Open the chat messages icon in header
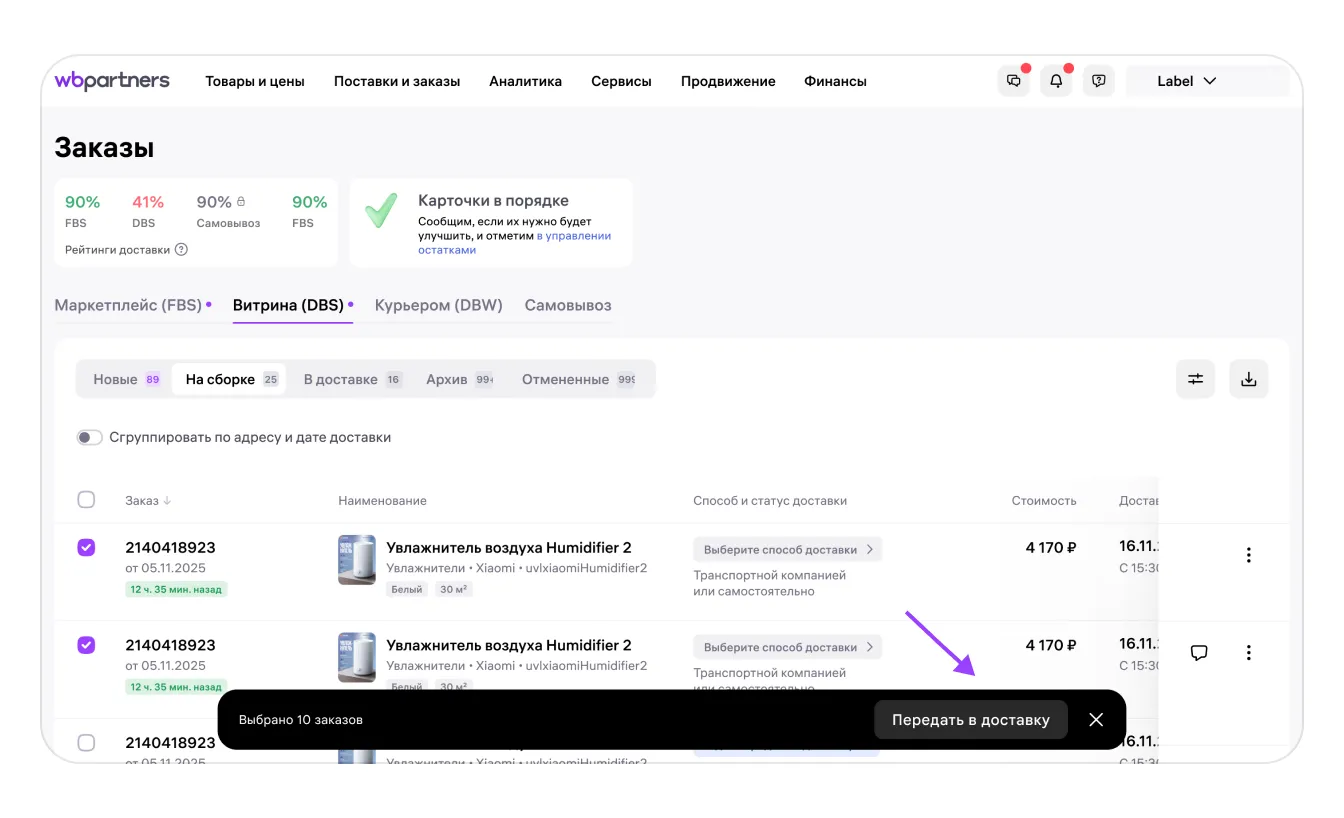Image resolution: width=1344 pixels, height=818 pixels. [x=1014, y=81]
